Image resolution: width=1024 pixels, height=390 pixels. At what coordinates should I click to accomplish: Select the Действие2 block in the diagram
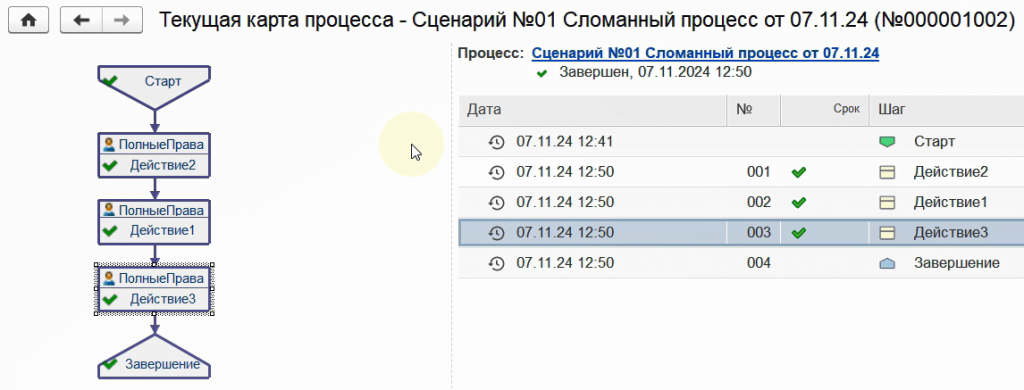[x=154, y=155]
